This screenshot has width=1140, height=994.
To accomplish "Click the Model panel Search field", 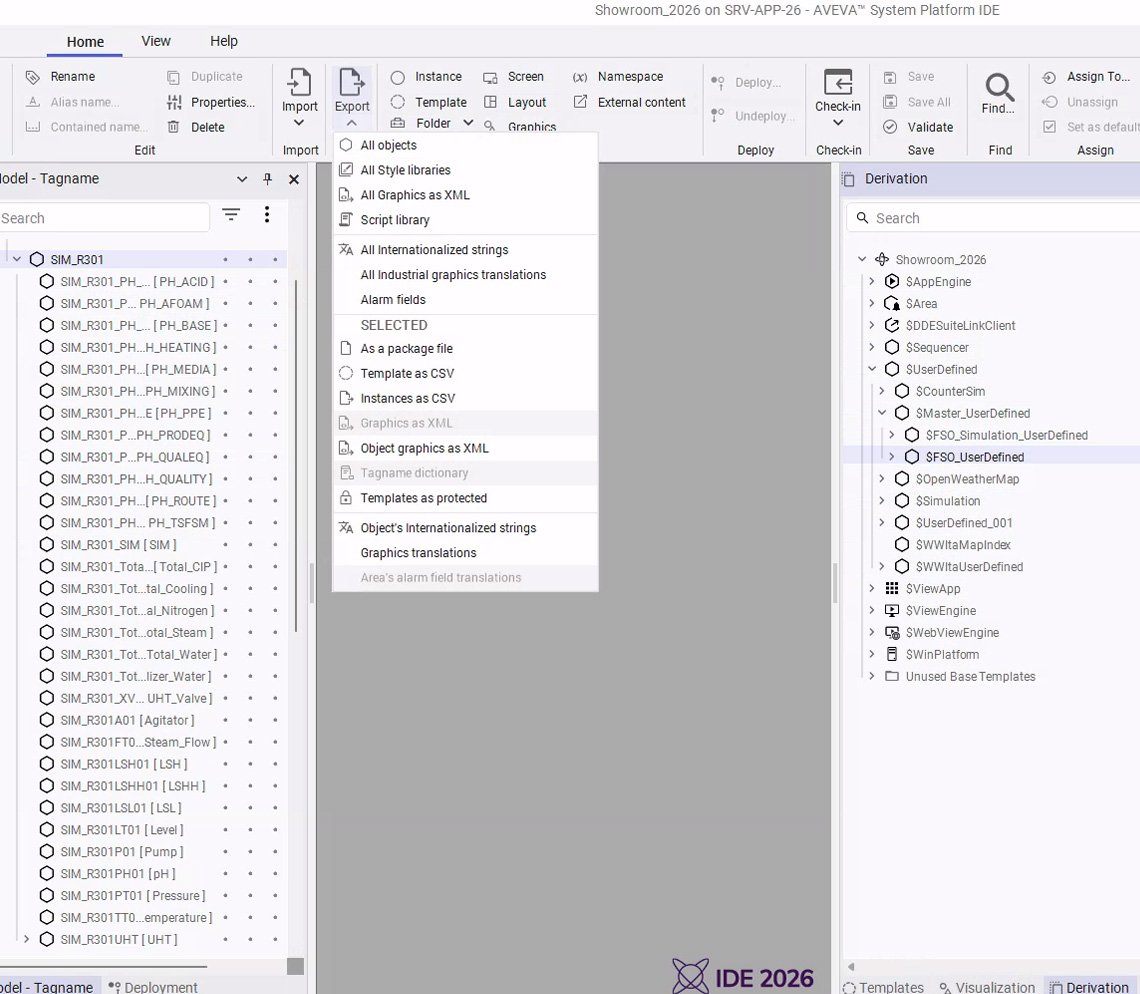I will click(104, 218).
